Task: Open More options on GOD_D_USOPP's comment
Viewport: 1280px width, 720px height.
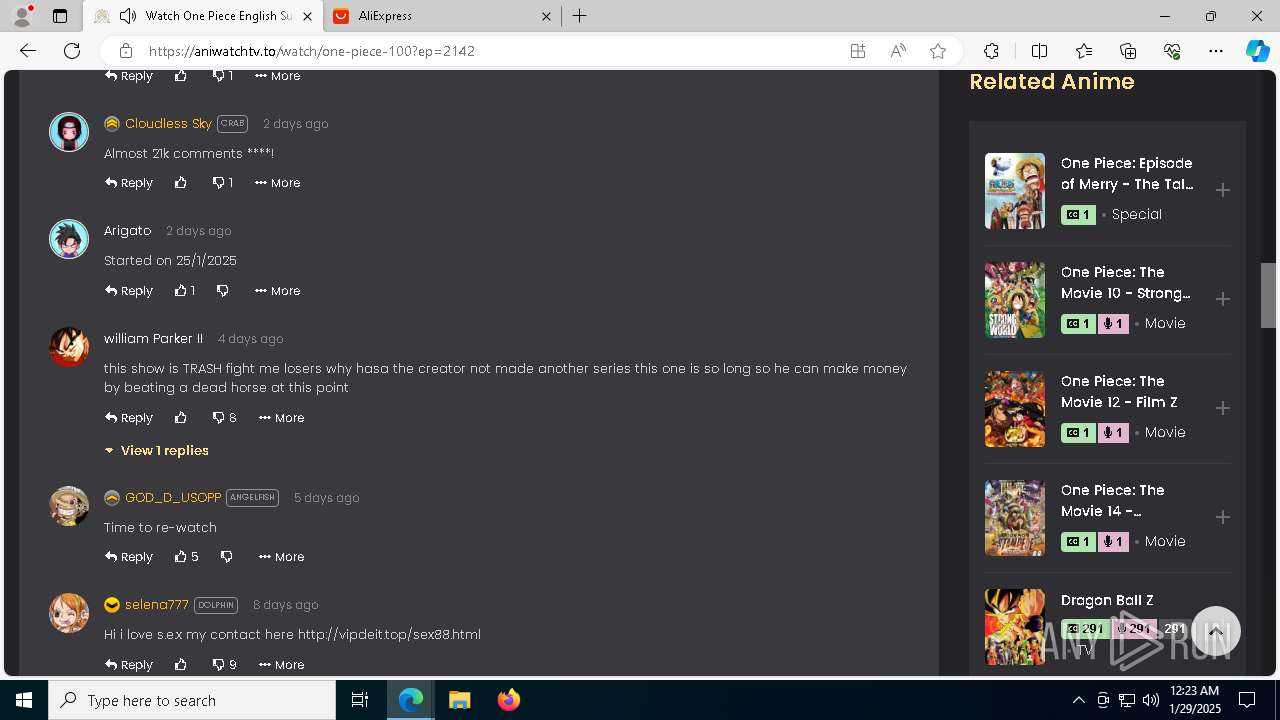Action: [281, 557]
